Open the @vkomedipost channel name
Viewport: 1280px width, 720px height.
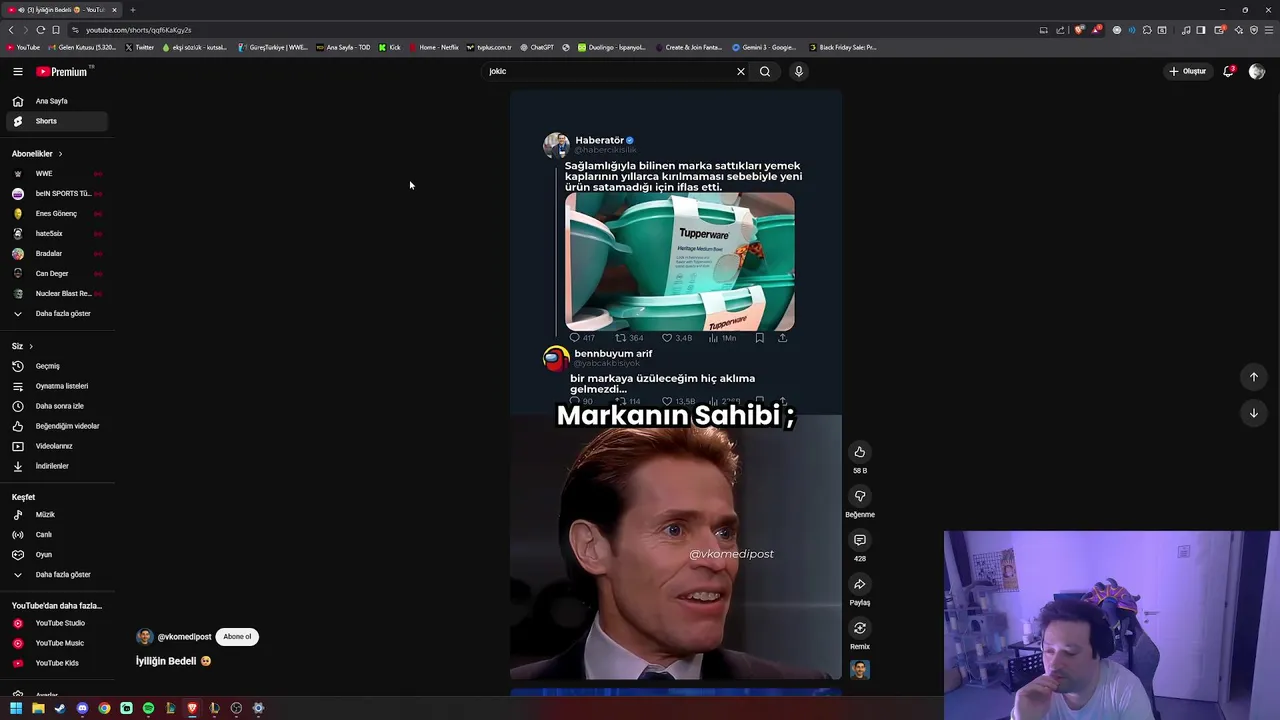184,637
